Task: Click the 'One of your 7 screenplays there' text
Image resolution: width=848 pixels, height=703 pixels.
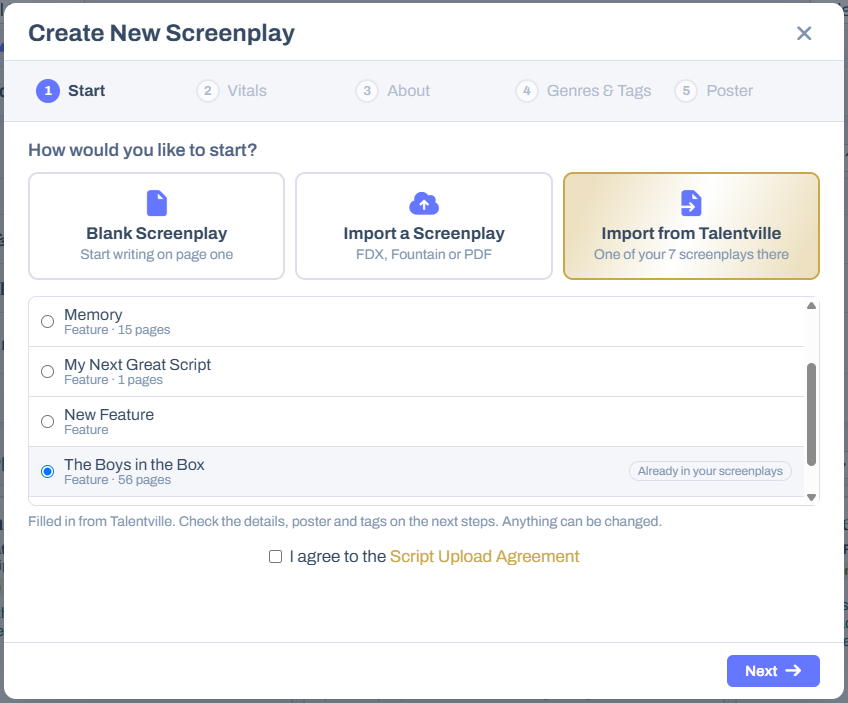Action: pos(691,254)
